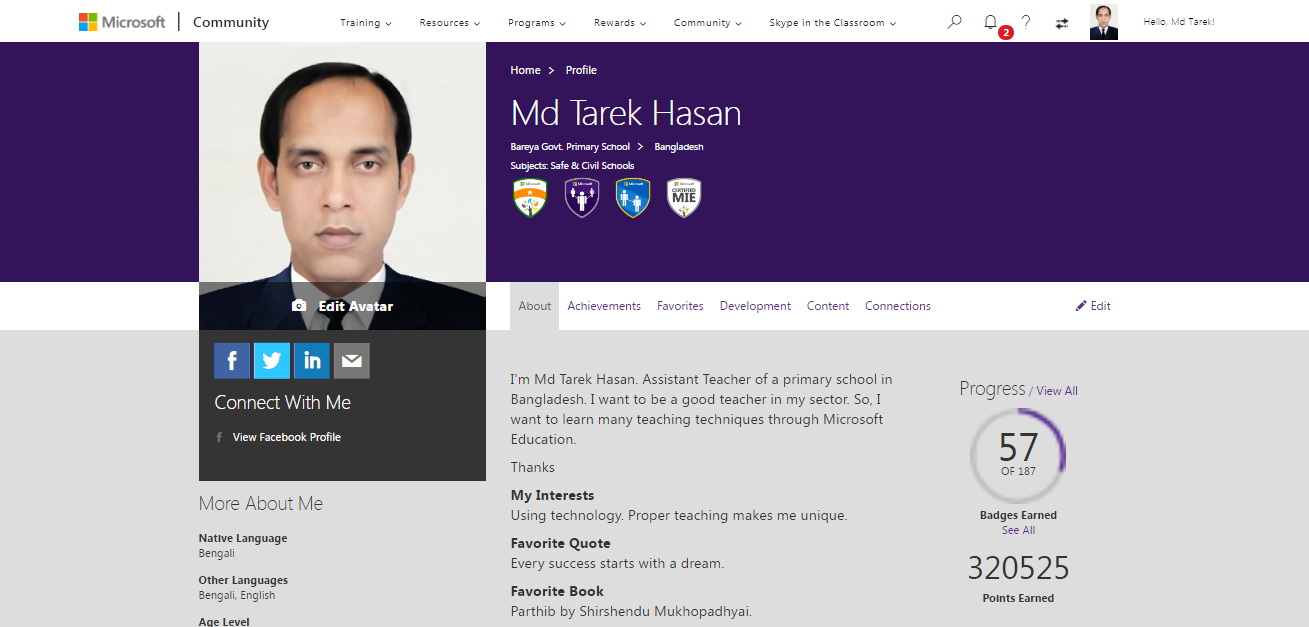1309x627 pixels.
Task: Click the Certified MIE badge
Action: [x=684, y=198]
